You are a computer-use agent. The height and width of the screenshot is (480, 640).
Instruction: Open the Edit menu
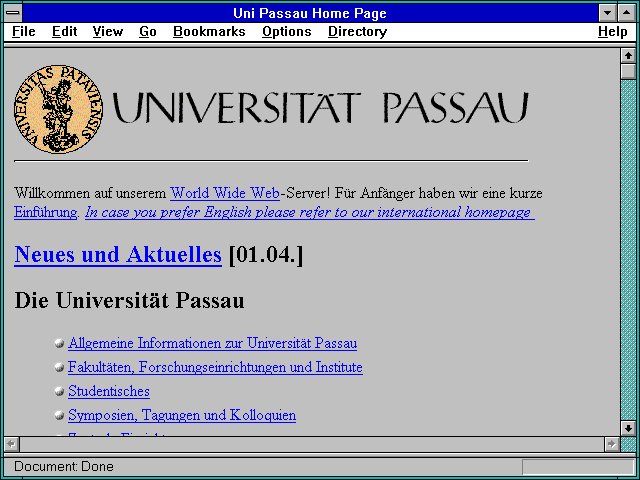(x=64, y=32)
